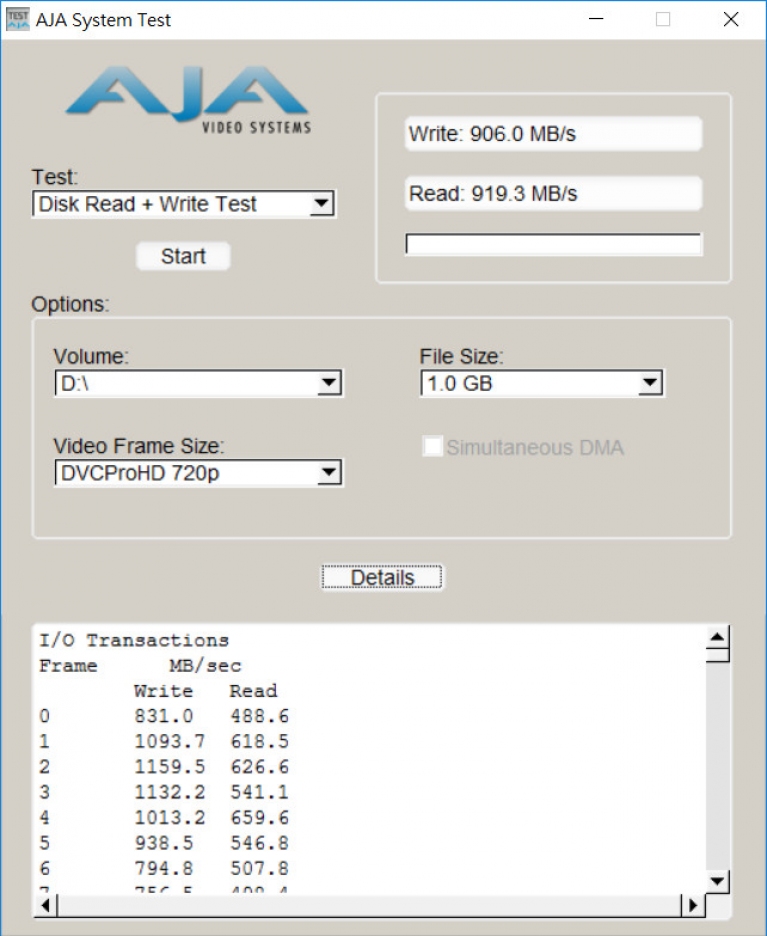Click the Frame column header in details
This screenshot has width=767, height=936.
[68, 666]
